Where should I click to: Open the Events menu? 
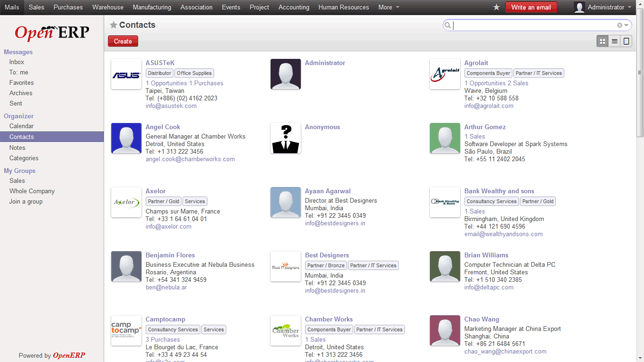(x=231, y=7)
